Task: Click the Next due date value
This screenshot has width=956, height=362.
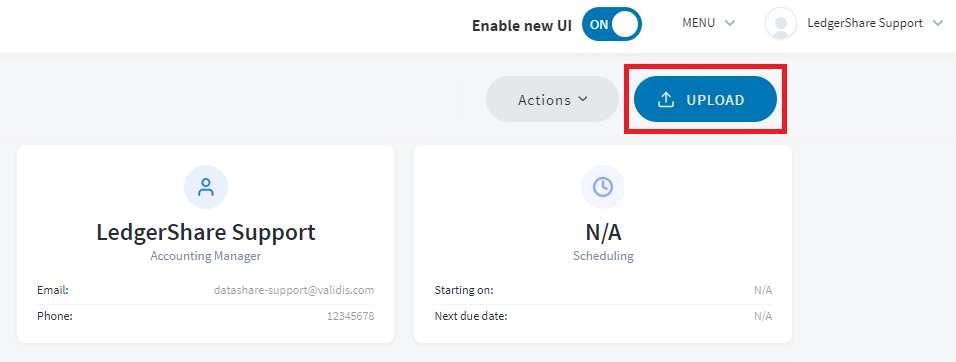Action: click(x=763, y=316)
